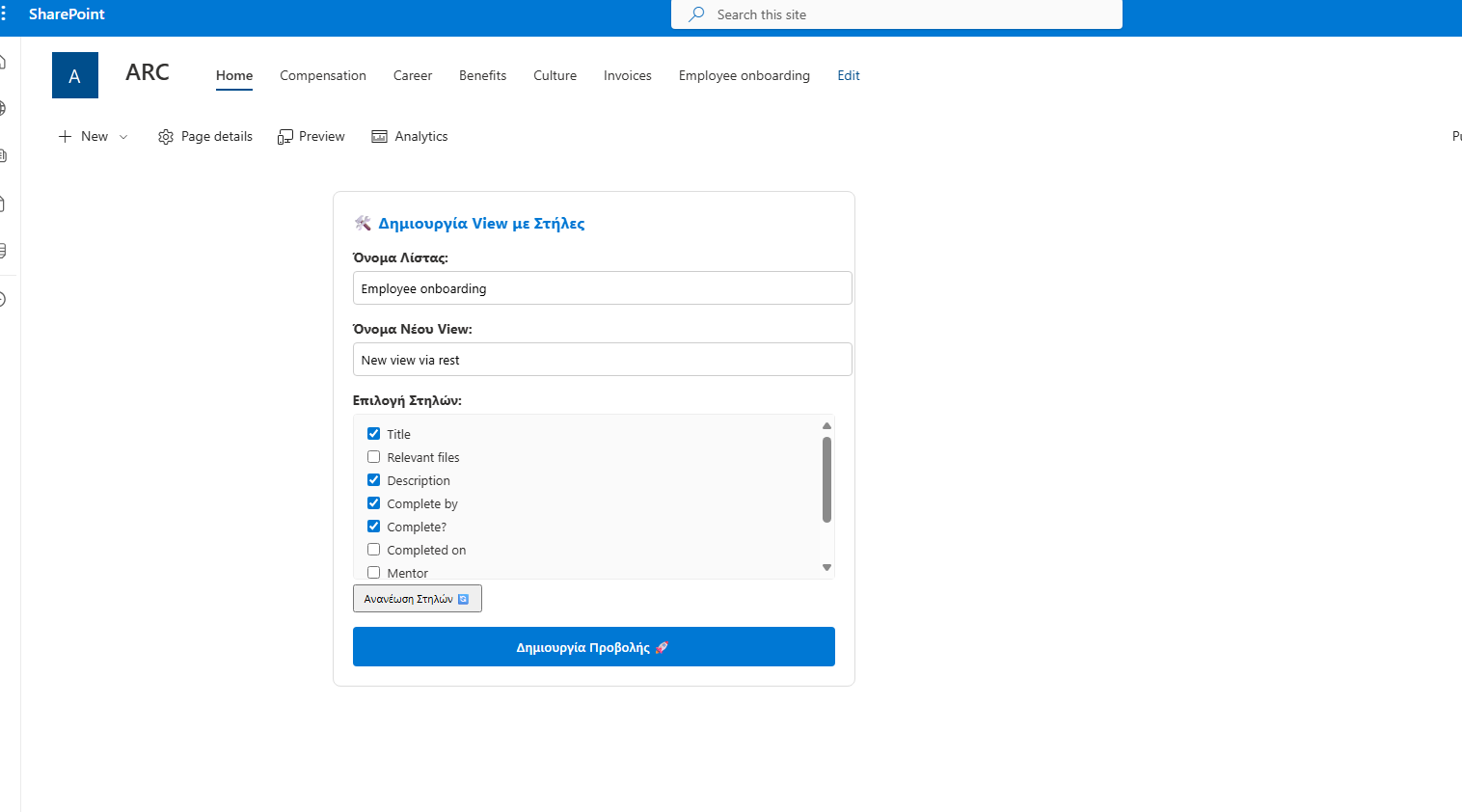The height and width of the screenshot is (812, 1462).
Task: Click the Preview device icon
Action: [284, 137]
